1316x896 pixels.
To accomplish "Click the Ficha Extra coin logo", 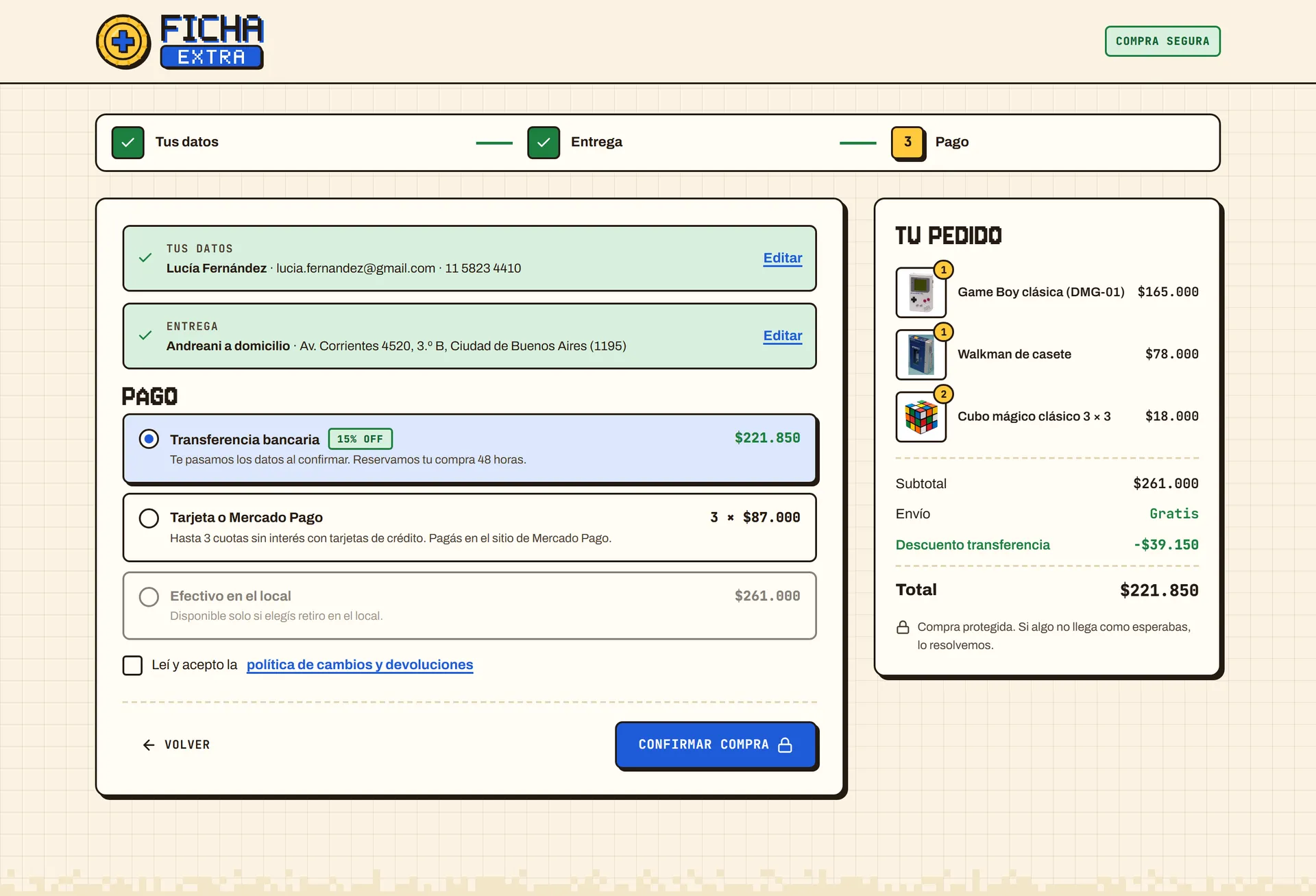I will pyautogui.click(x=123, y=42).
